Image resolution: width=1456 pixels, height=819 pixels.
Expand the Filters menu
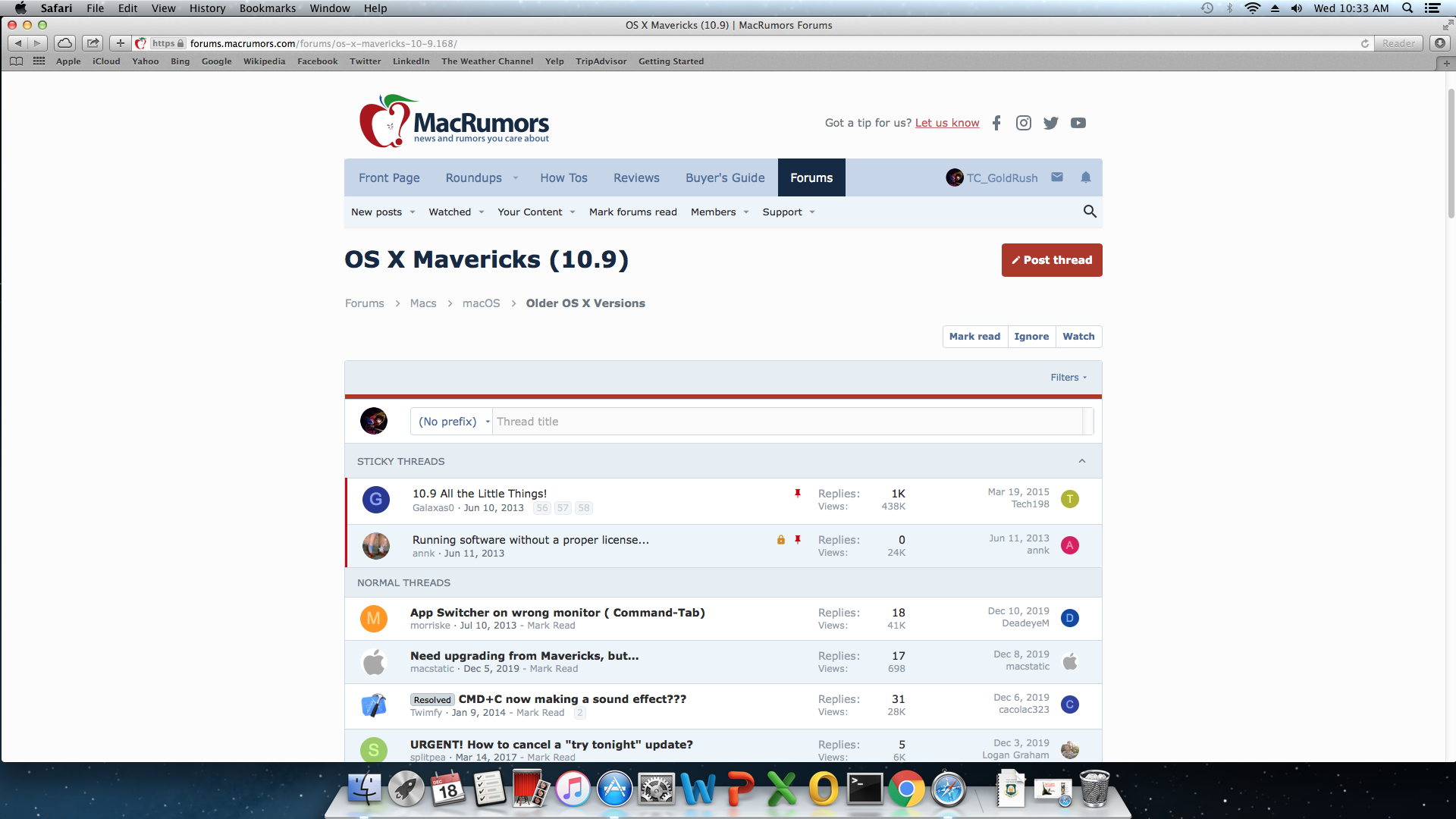[x=1068, y=378]
